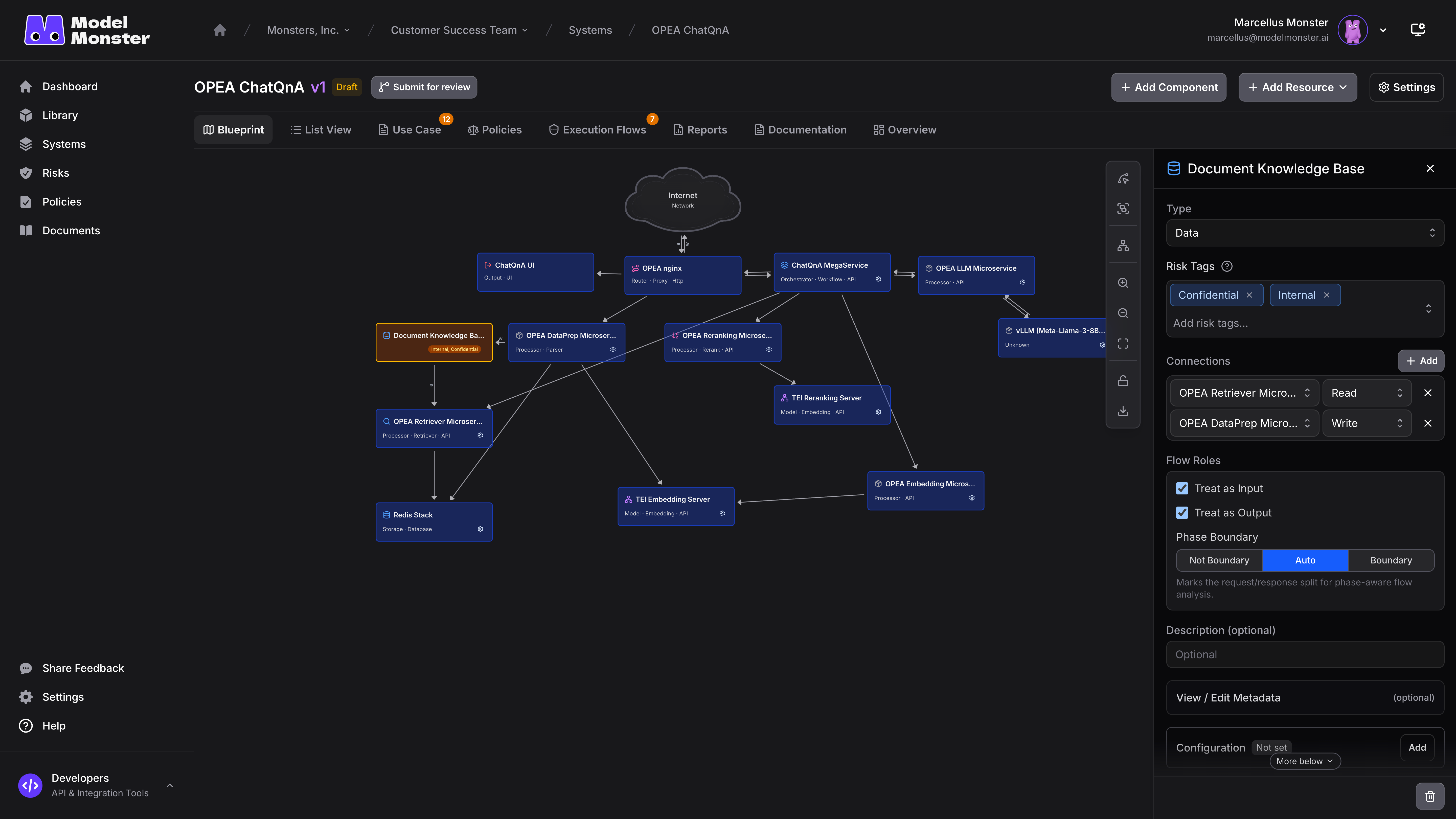Click the user avatar picture

pyautogui.click(x=1353, y=30)
